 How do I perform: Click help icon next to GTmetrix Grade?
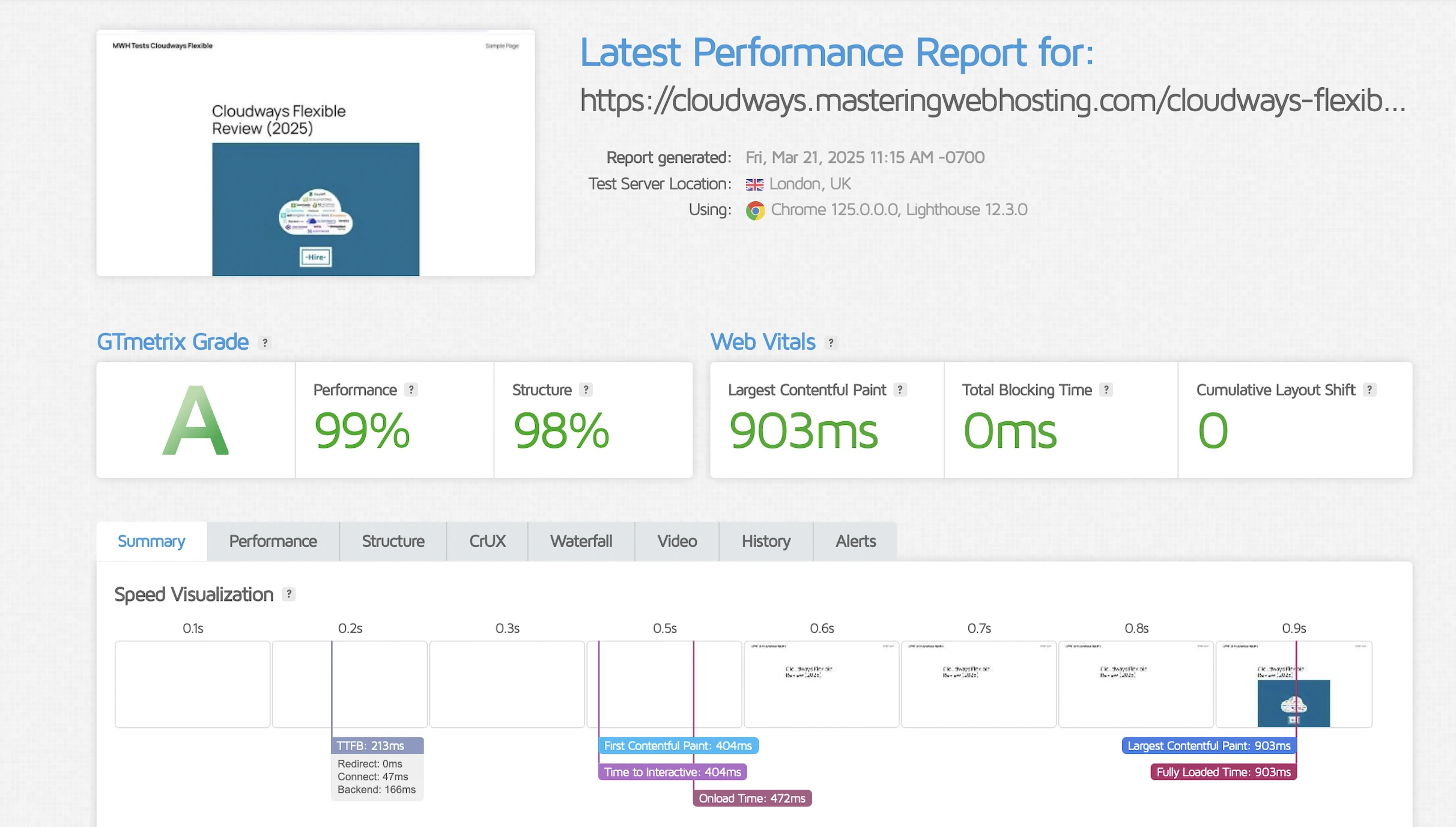tap(265, 343)
